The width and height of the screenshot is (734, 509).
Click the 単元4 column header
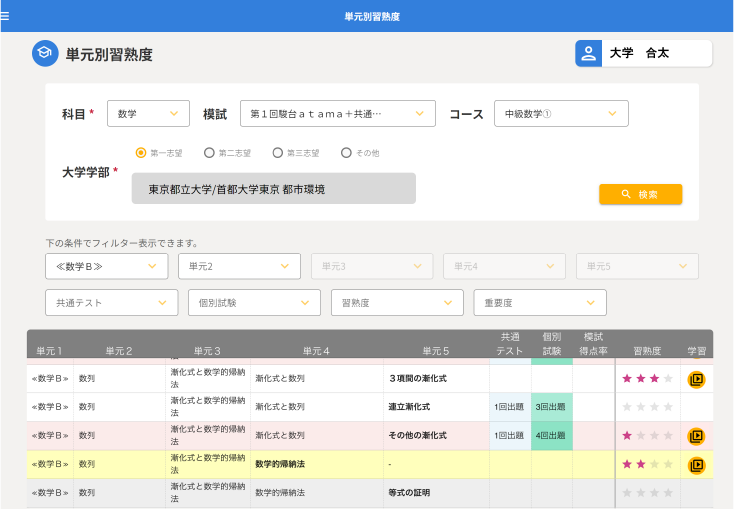[316, 351]
